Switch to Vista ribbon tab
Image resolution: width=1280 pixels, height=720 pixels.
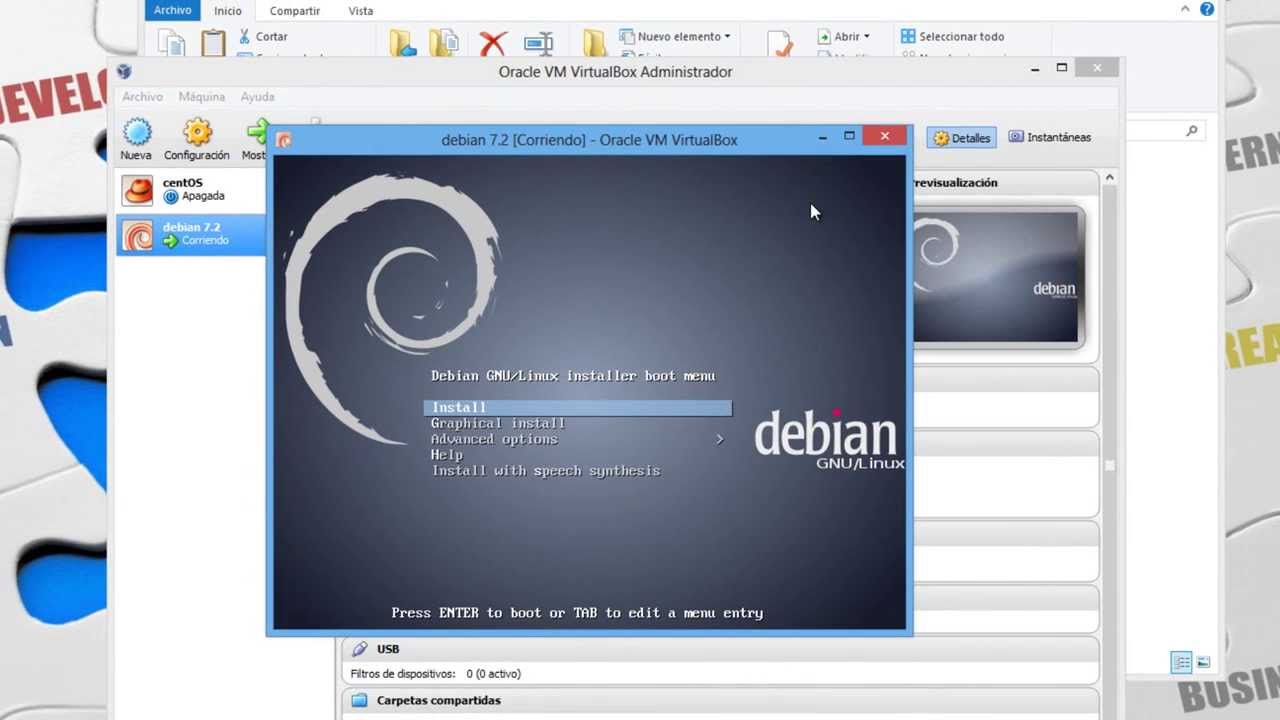(x=360, y=11)
